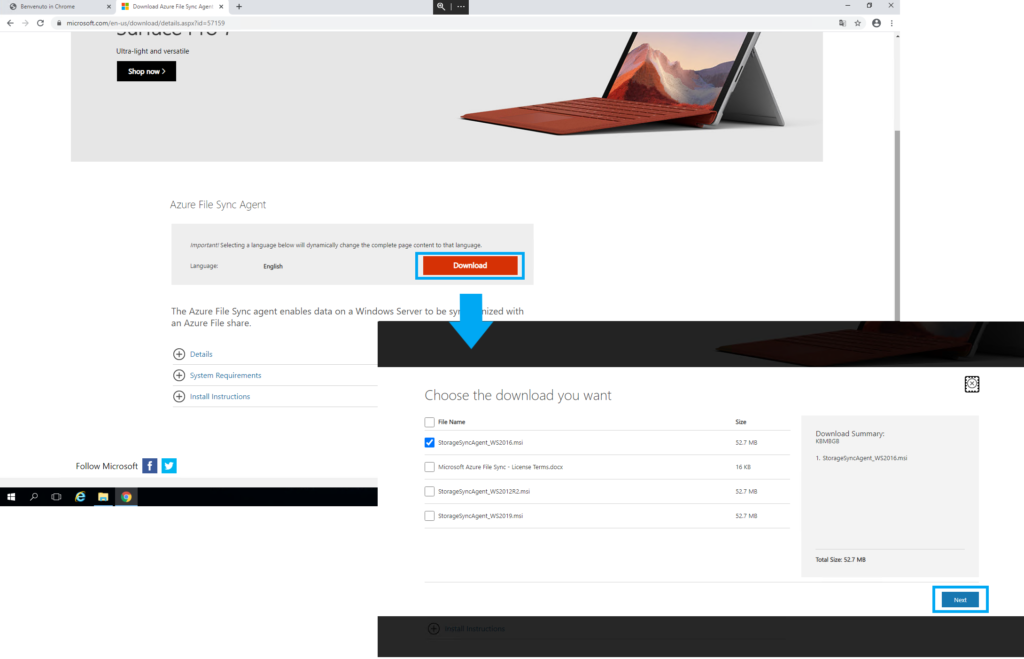Click Next in the download dialog
The image size is (1024, 659).
click(x=960, y=600)
